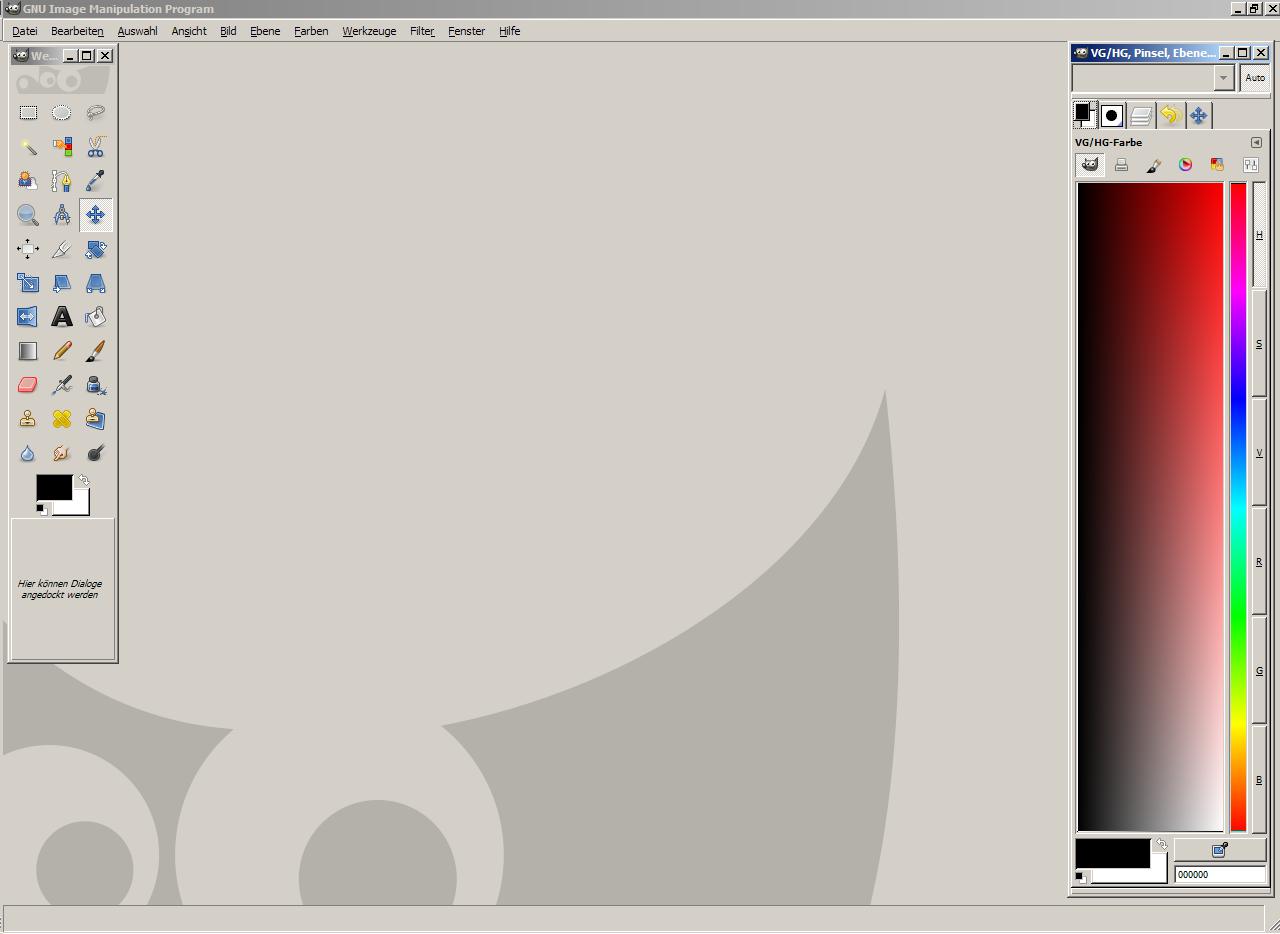
Task: Select the Perspective tool
Action: coord(96,283)
